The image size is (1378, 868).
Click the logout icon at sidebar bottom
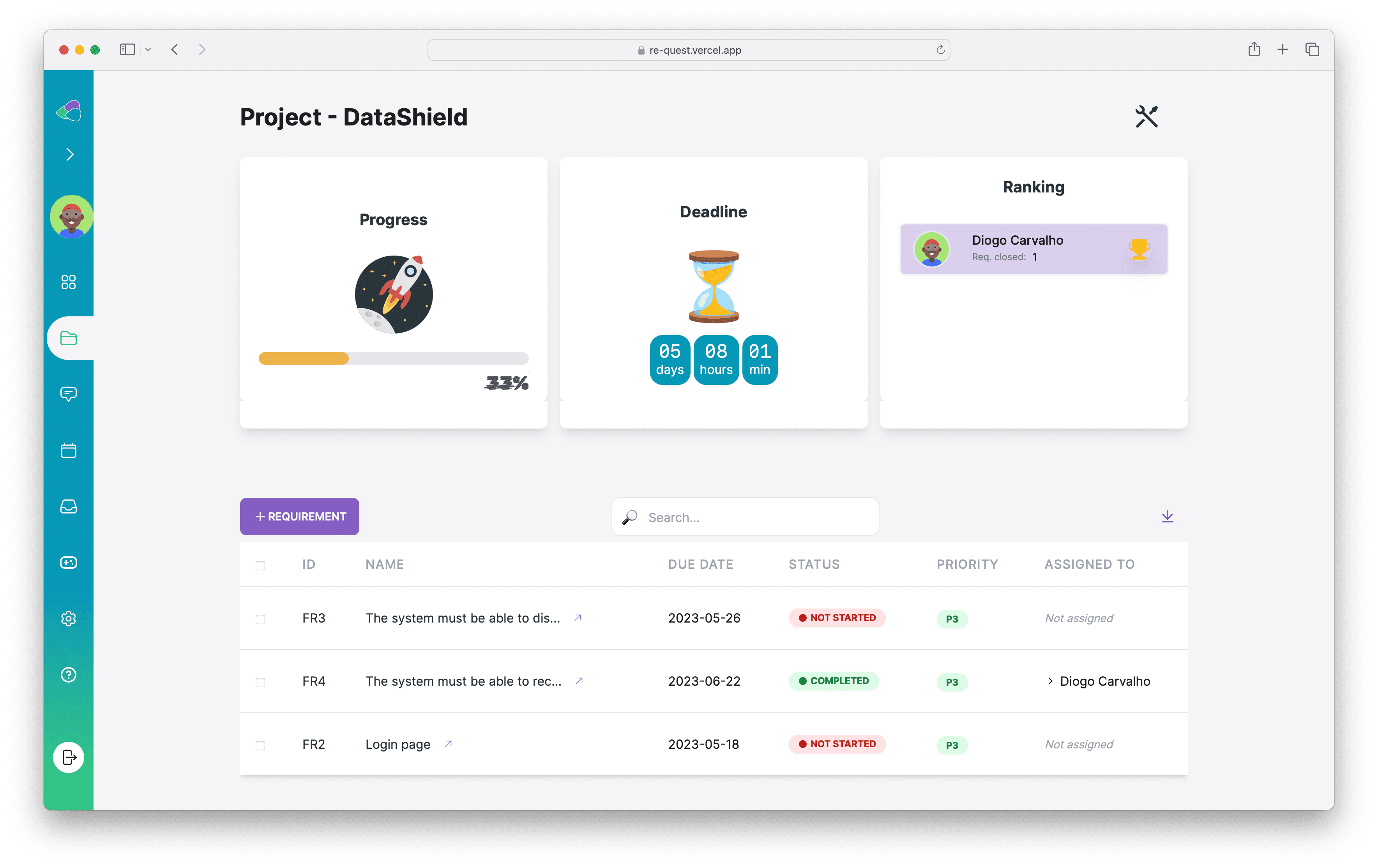click(69, 757)
